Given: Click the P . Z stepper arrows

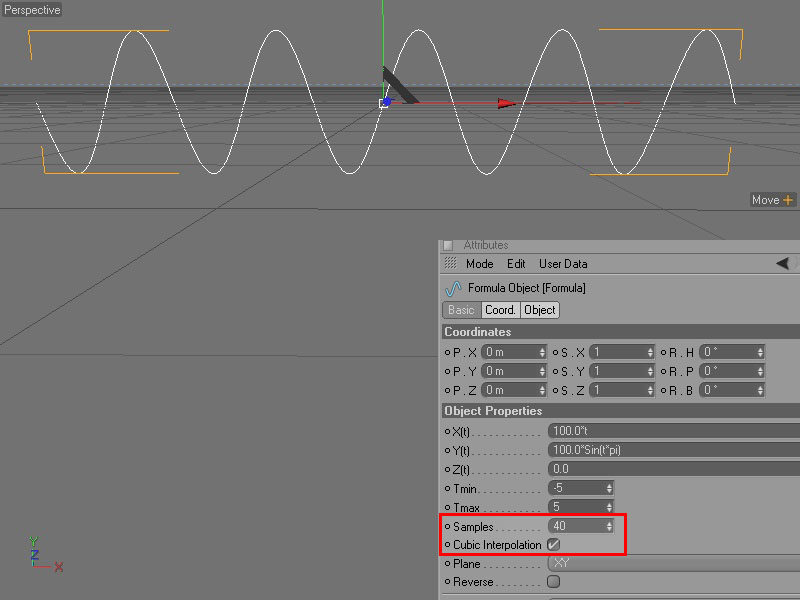Looking at the screenshot, I should pyautogui.click(x=542, y=390).
